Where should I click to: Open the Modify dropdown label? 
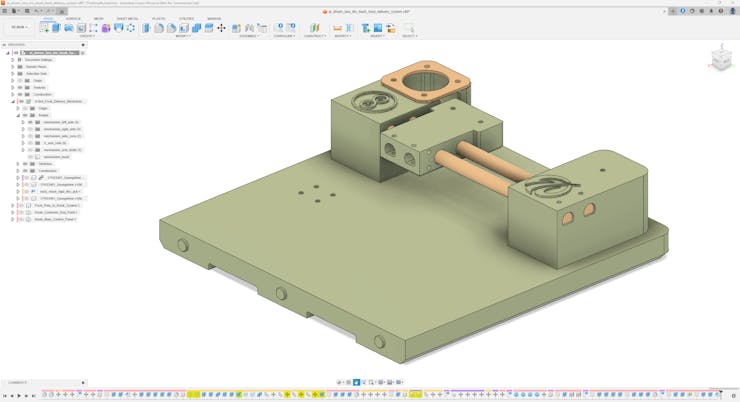pyautogui.click(x=183, y=36)
